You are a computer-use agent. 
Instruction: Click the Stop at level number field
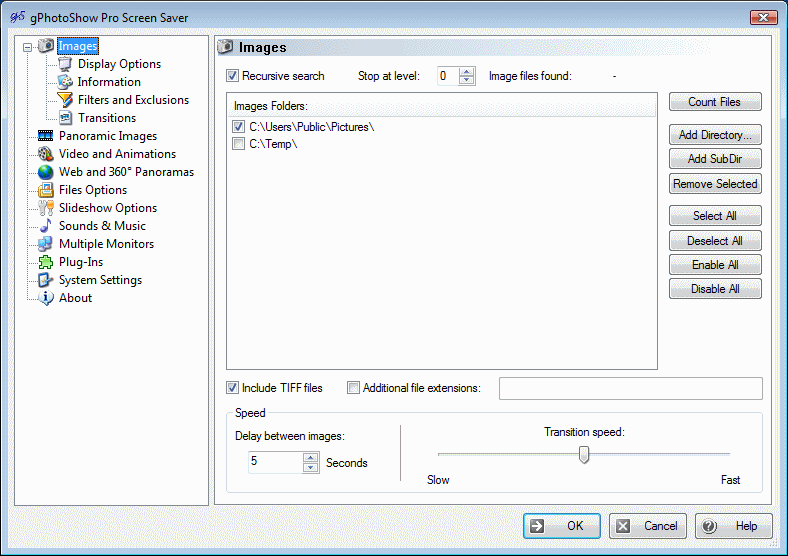tap(448, 76)
